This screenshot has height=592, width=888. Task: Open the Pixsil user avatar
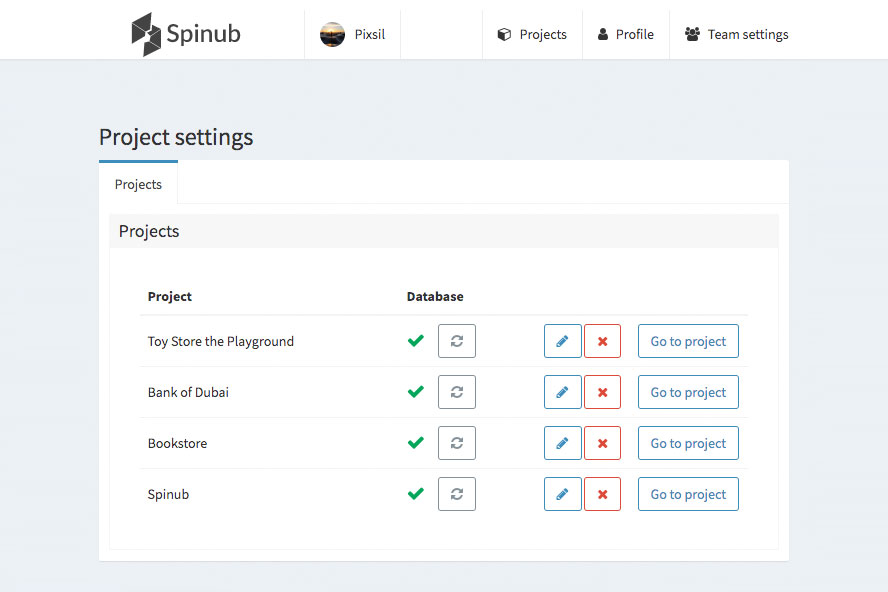click(332, 34)
